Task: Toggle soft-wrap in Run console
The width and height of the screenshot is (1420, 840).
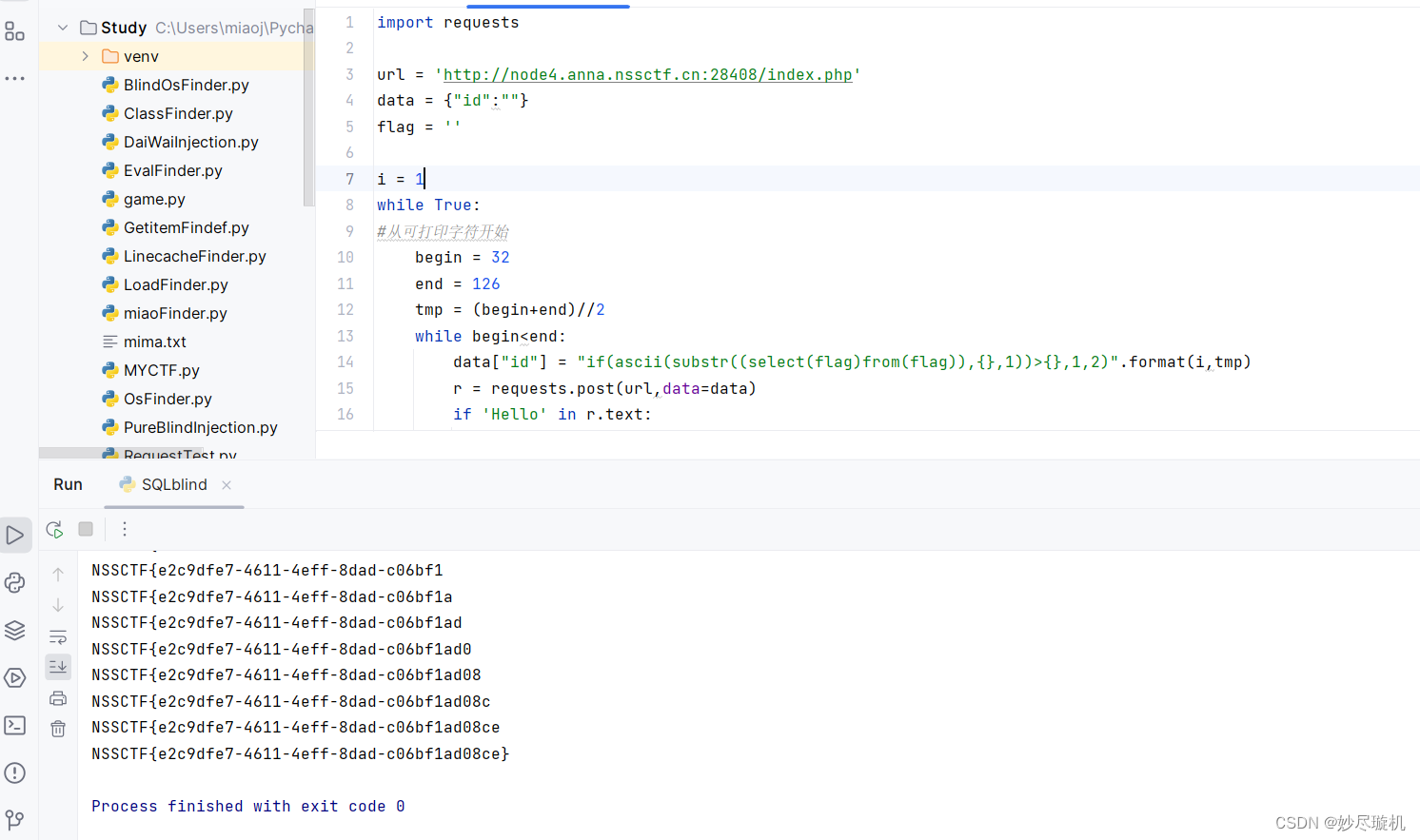Action: click(58, 636)
